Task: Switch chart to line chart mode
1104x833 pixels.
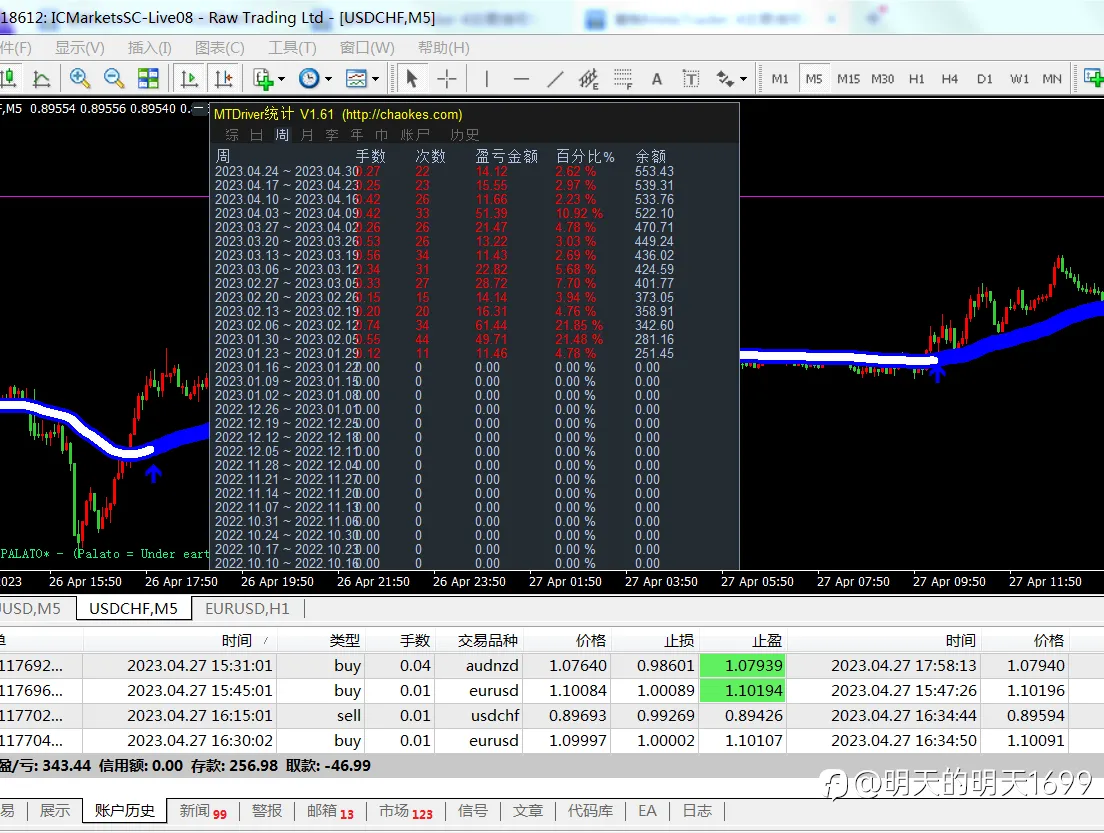Action: tap(42, 79)
